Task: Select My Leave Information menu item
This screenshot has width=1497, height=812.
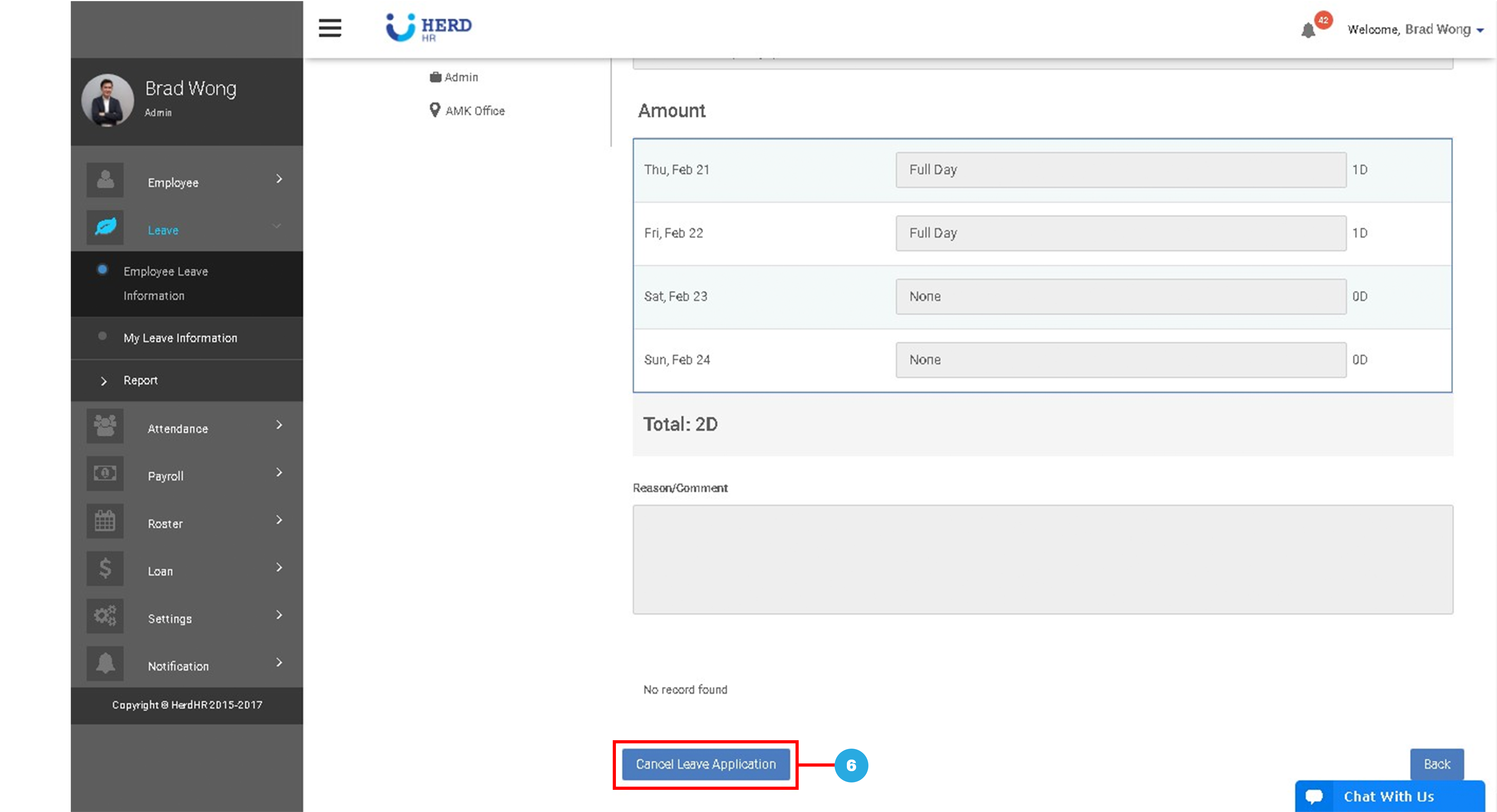Action: (x=180, y=338)
